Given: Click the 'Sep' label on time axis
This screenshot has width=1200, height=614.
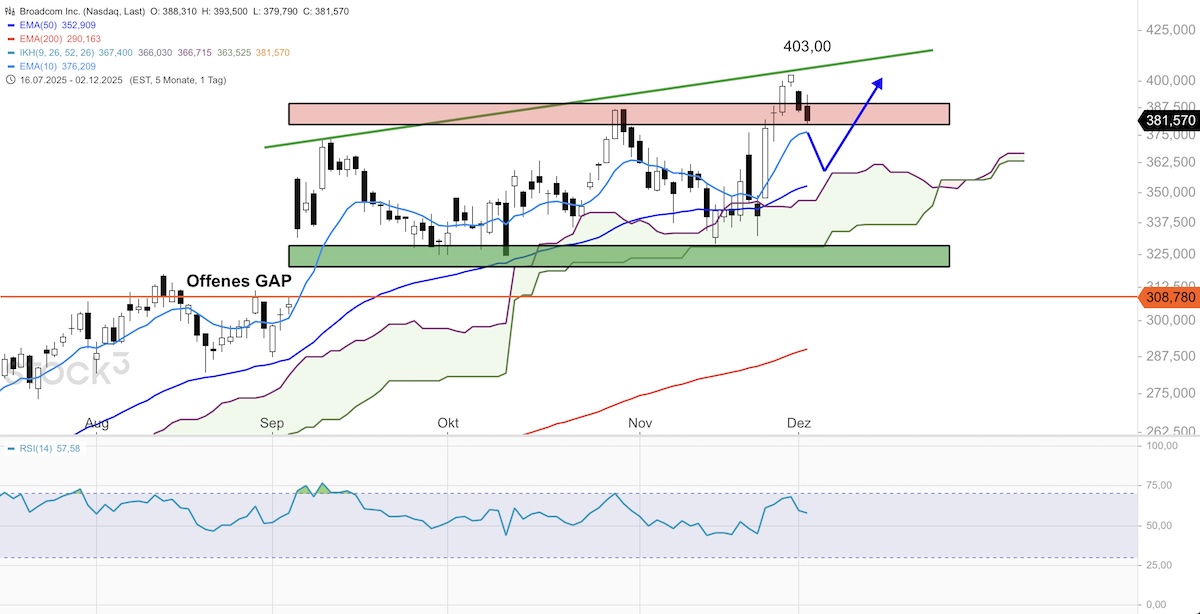Looking at the screenshot, I should [272, 424].
